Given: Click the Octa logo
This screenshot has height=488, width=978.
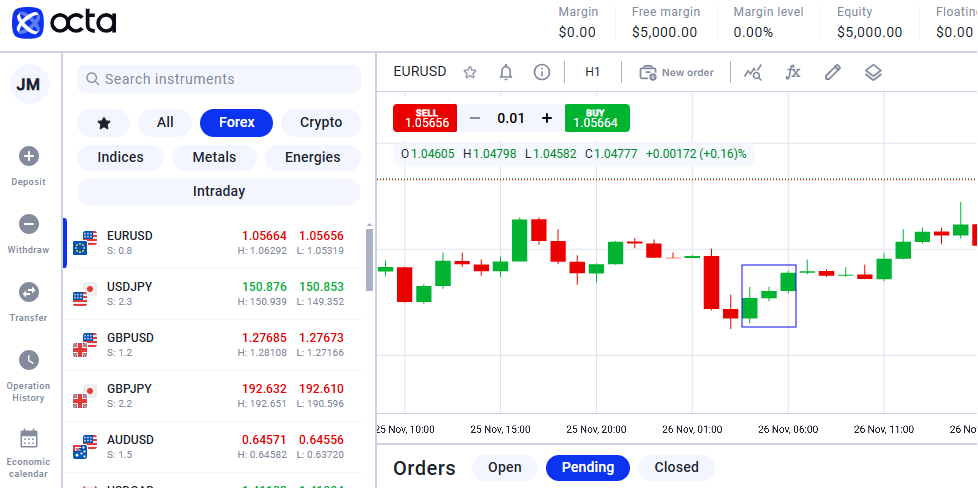Looking at the screenshot, I should point(64,23).
